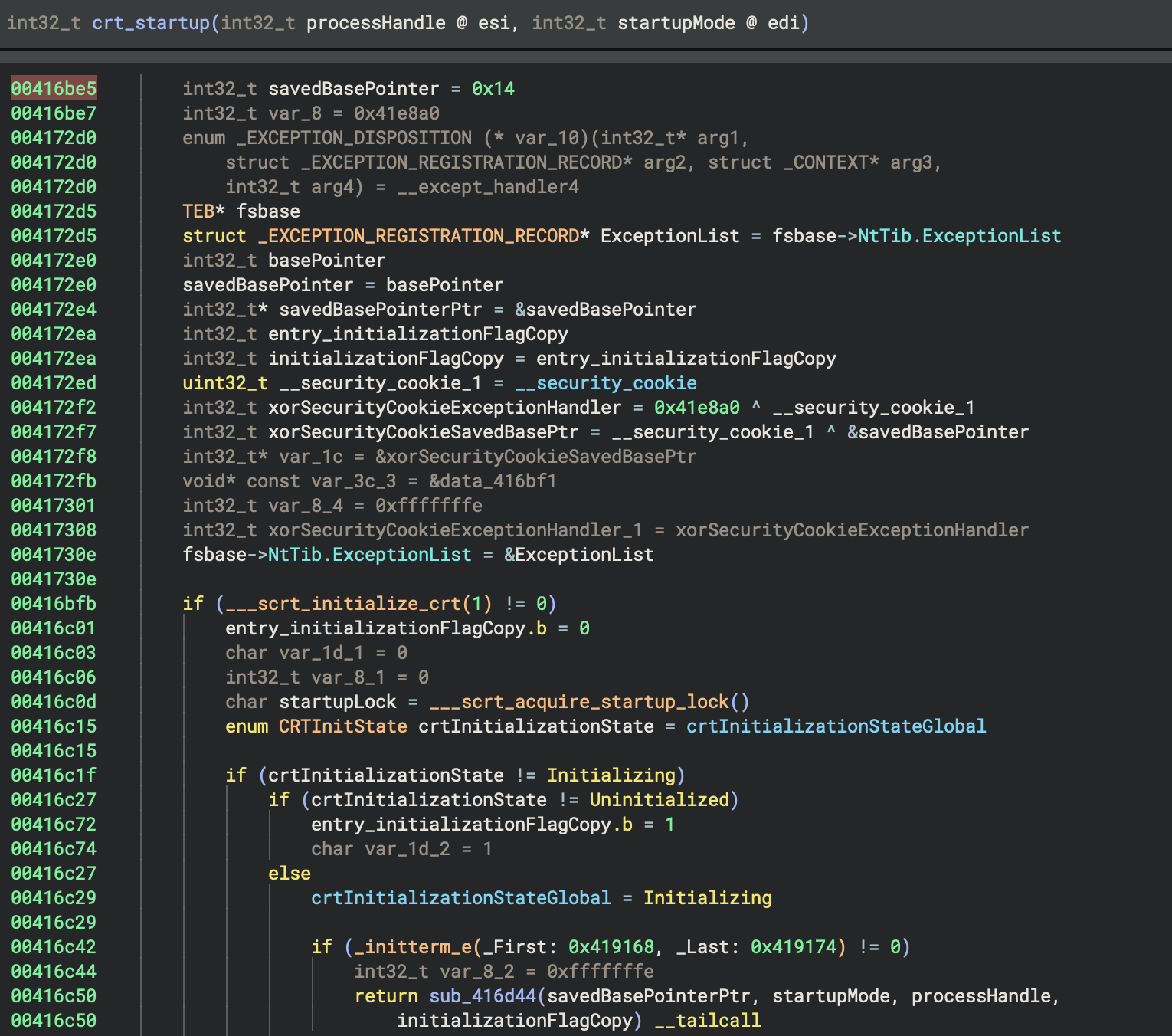1172x1036 pixels.
Task: Click the crt_startup function name in header
Action: click(x=151, y=23)
